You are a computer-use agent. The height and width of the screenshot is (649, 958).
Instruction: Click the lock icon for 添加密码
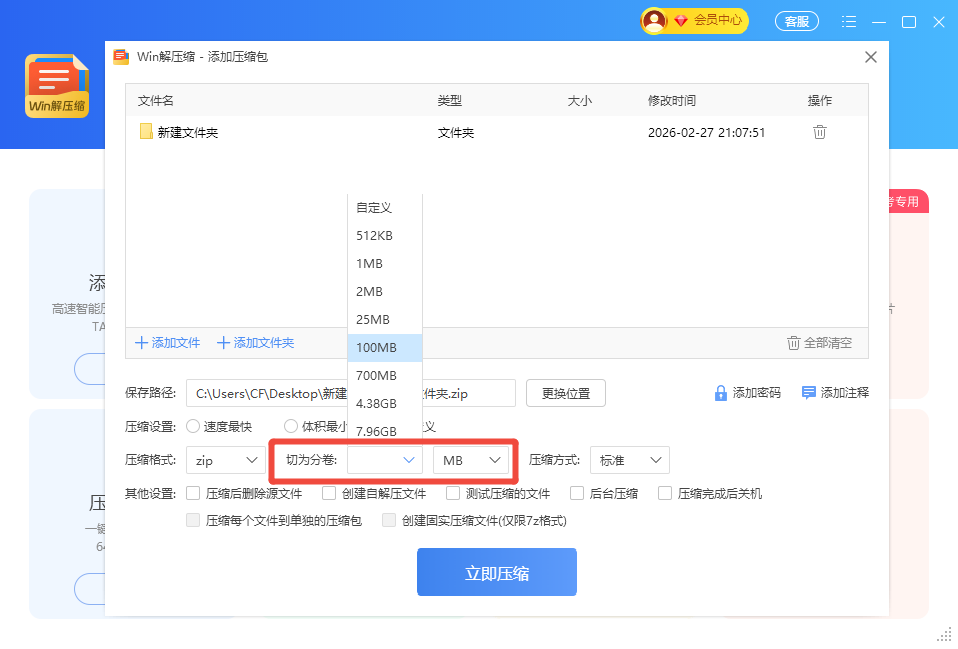[x=720, y=393]
